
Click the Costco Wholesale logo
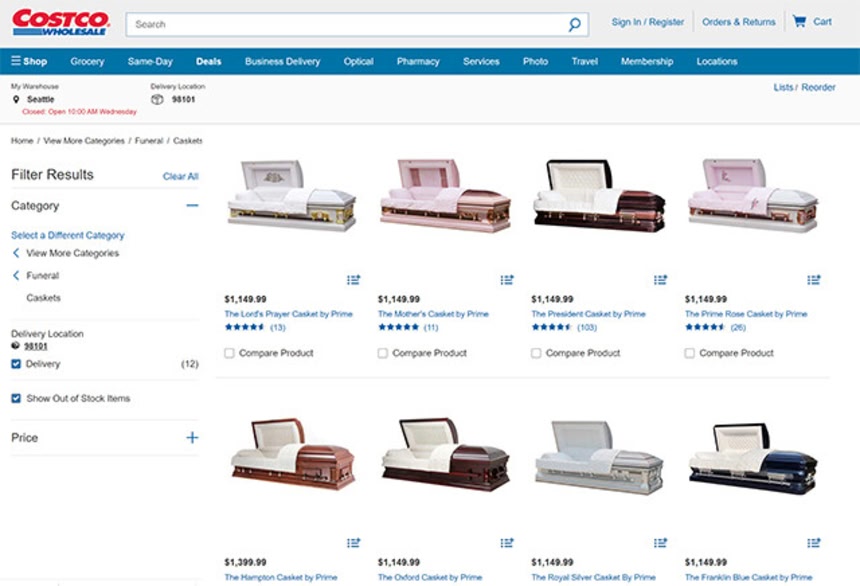60,22
